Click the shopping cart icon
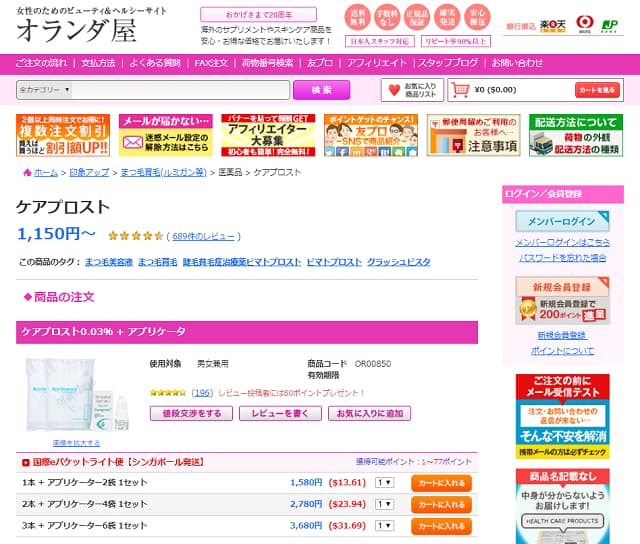640x544 pixels. pyautogui.click(x=460, y=90)
